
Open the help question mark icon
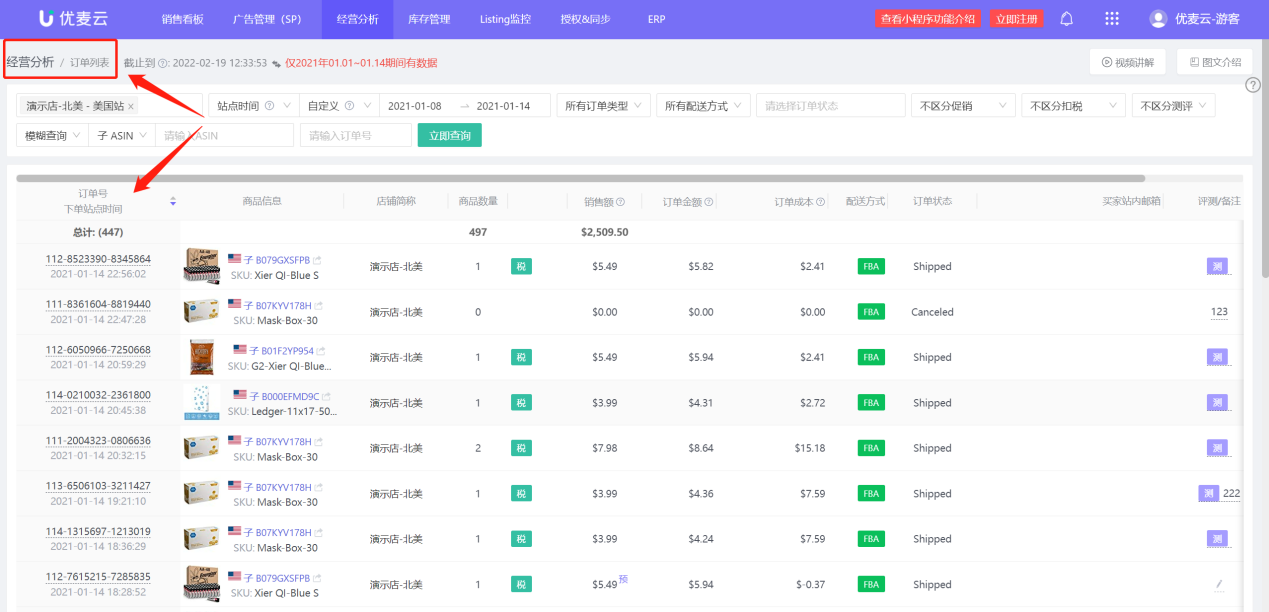pyautogui.click(x=1253, y=85)
